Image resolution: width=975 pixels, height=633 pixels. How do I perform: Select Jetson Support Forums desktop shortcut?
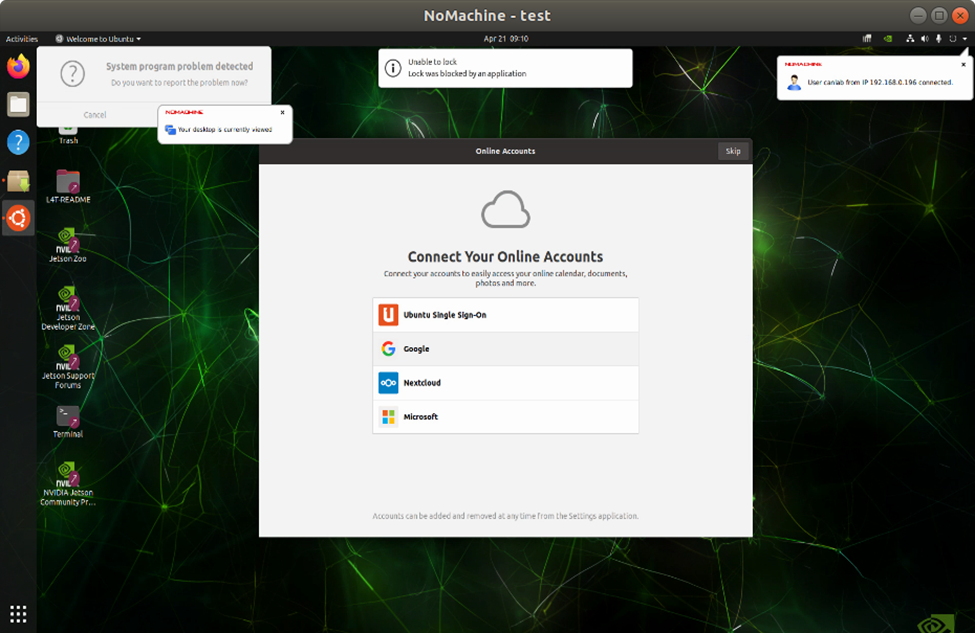(x=68, y=367)
